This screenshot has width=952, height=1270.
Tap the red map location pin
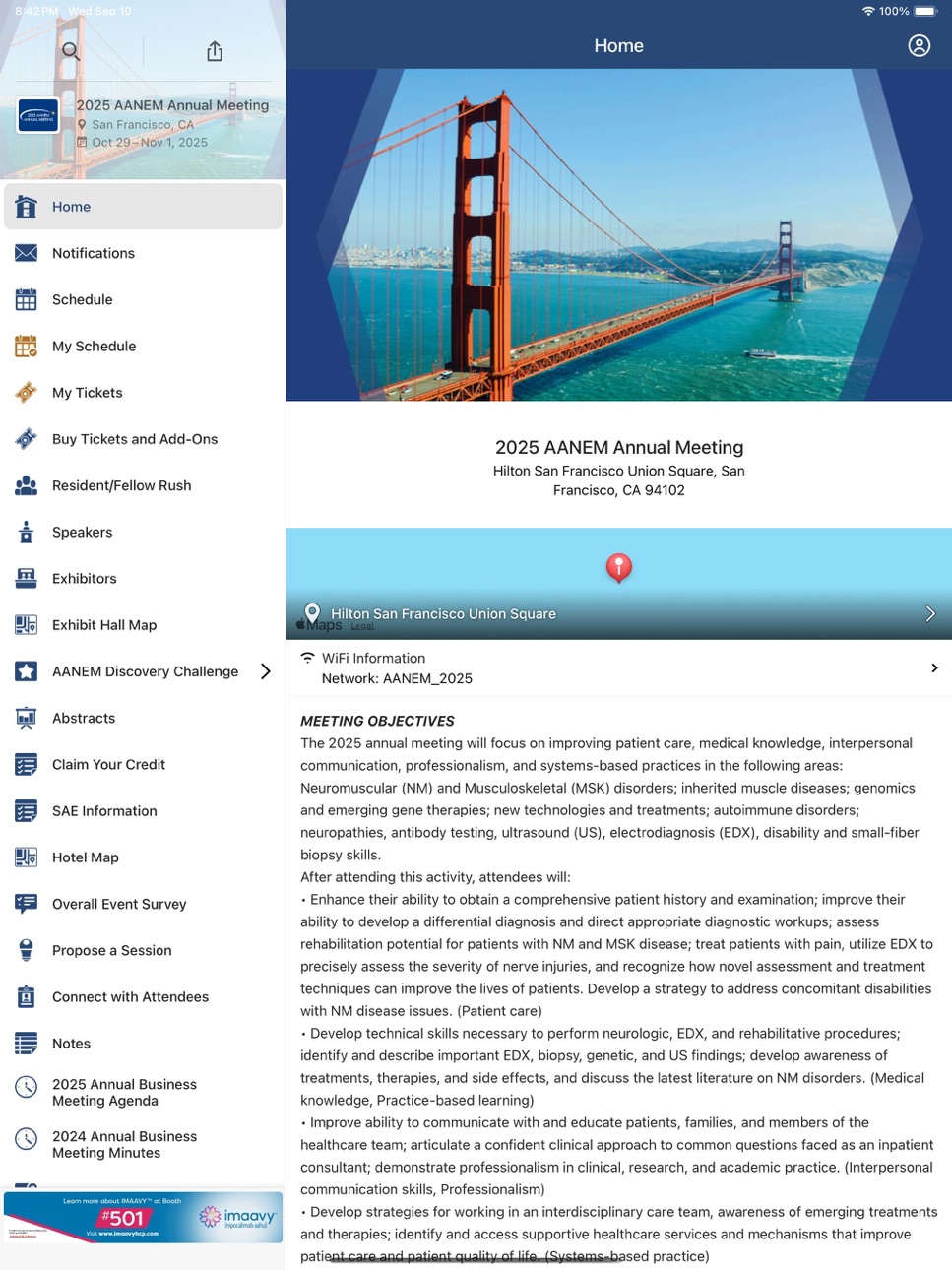(618, 568)
